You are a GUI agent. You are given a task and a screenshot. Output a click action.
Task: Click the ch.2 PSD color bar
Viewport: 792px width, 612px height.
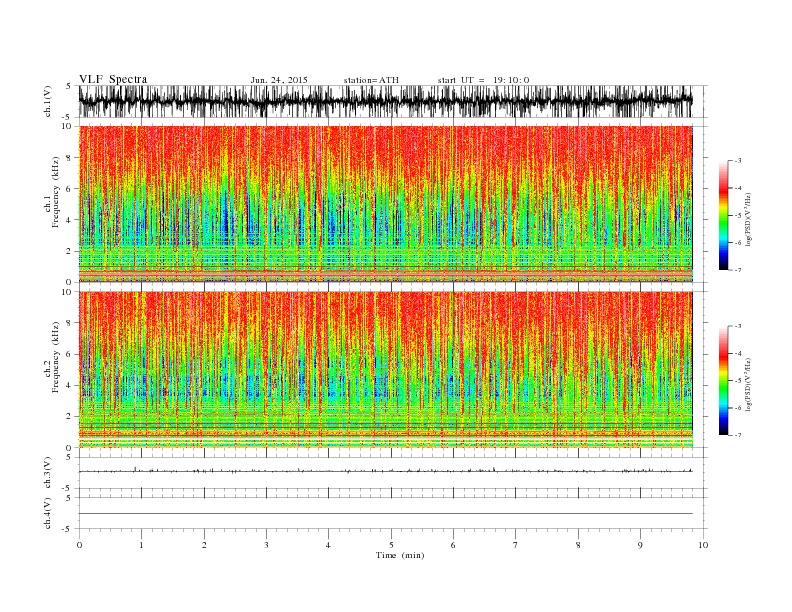click(723, 380)
